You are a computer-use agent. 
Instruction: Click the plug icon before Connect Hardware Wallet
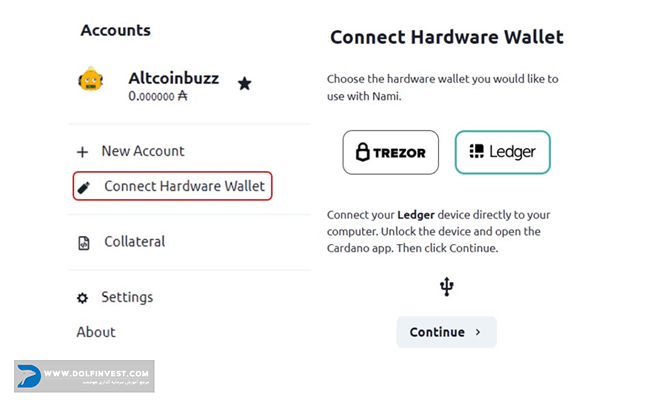[84, 187]
